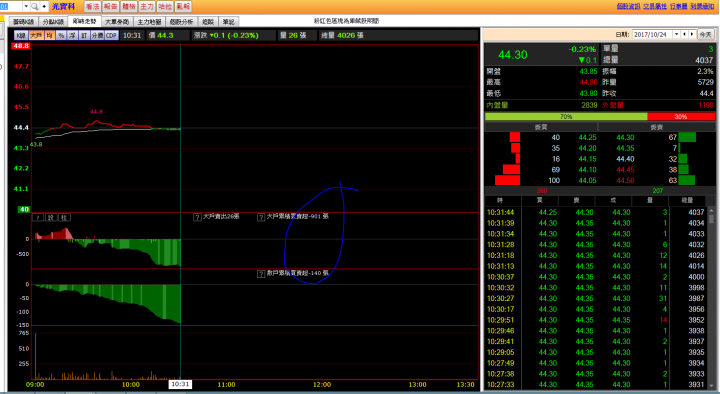Go to previous date with left arrow
The image size is (720, 394).
pyautogui.click(x=684, y=34)
